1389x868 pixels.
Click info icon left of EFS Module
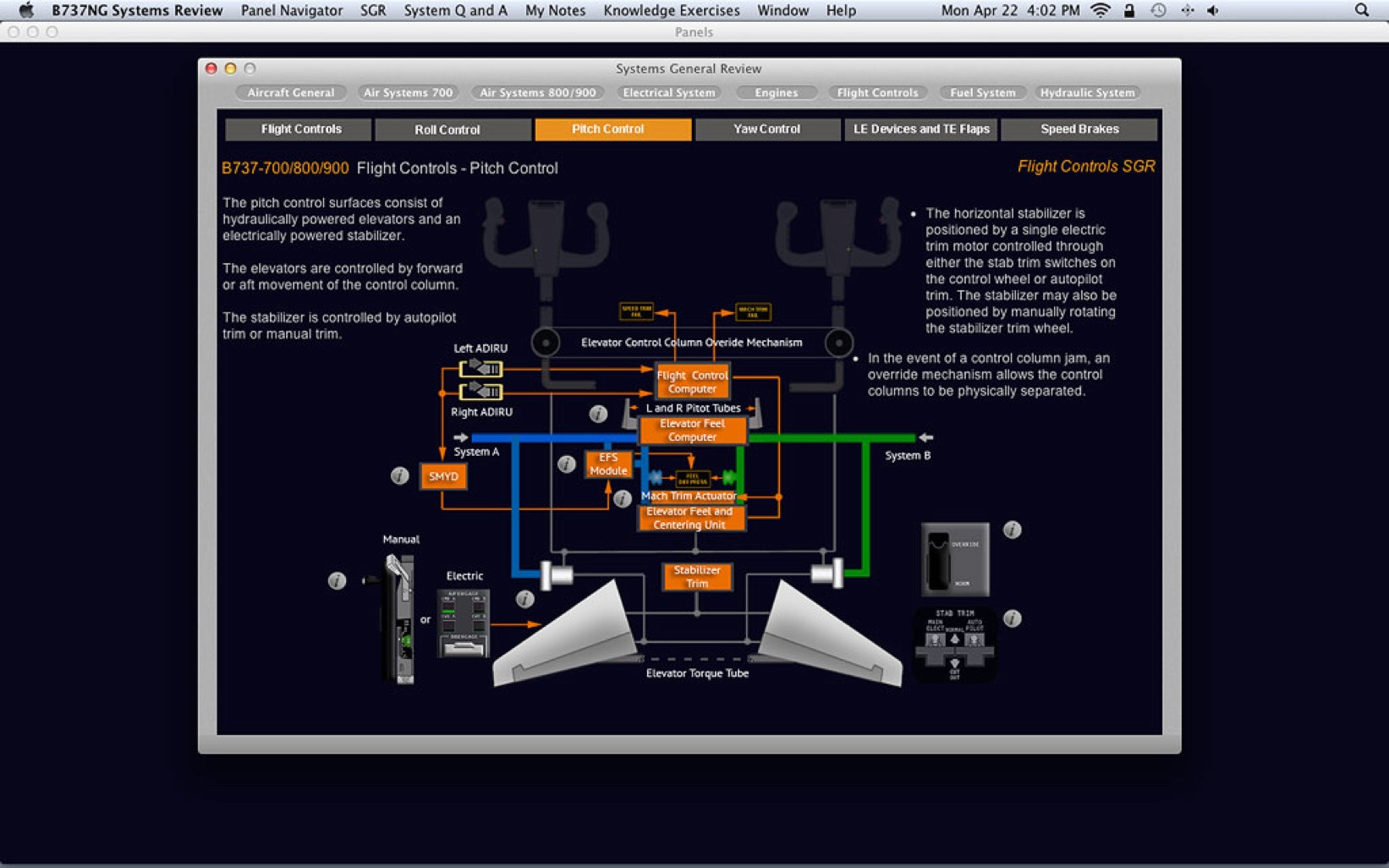coord(567,464)
